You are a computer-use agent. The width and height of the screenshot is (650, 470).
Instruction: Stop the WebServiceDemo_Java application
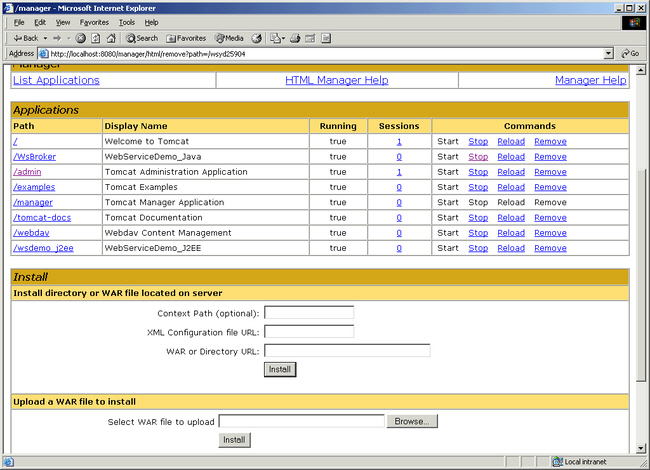(478, 157)
